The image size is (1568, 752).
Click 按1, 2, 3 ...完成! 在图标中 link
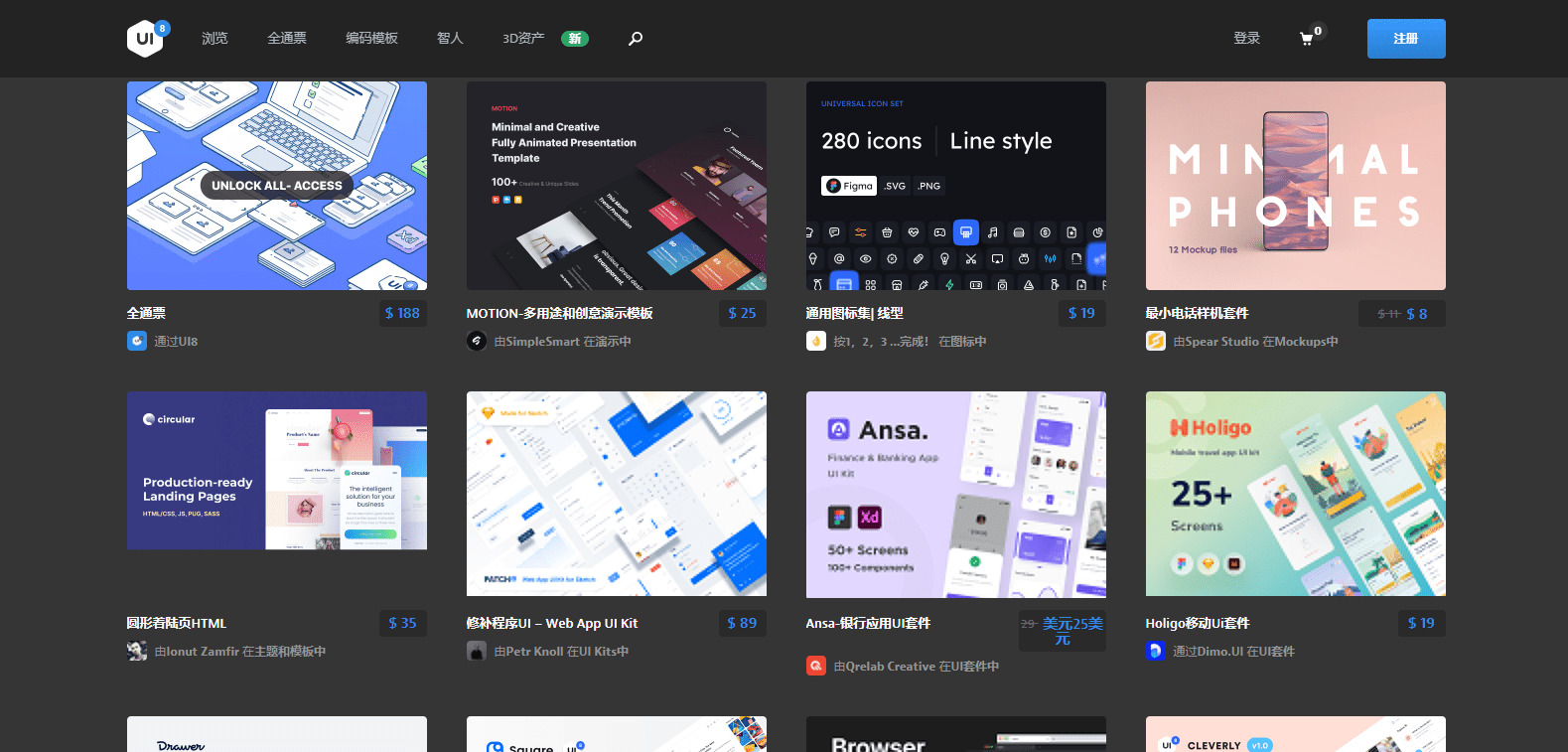pyautogui.click(x=910, y=341)
